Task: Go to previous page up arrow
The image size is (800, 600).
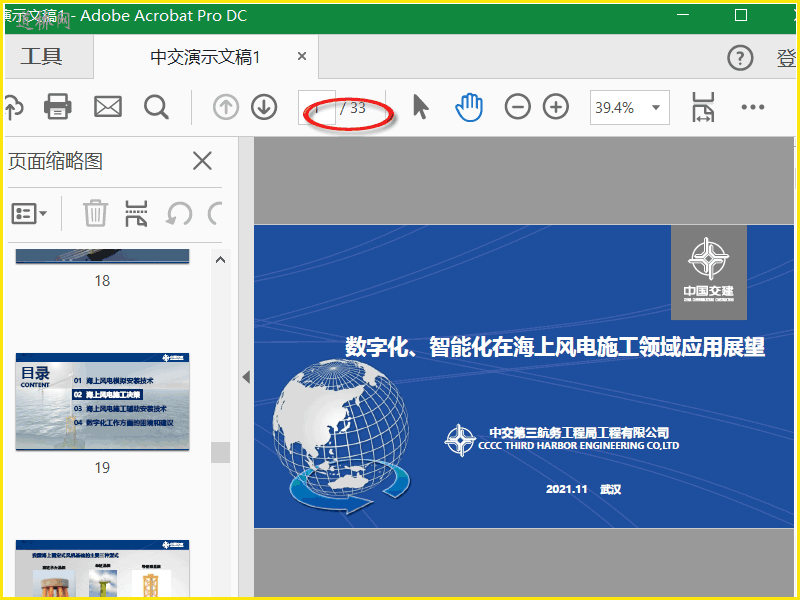Action: (x=226, y=108)
